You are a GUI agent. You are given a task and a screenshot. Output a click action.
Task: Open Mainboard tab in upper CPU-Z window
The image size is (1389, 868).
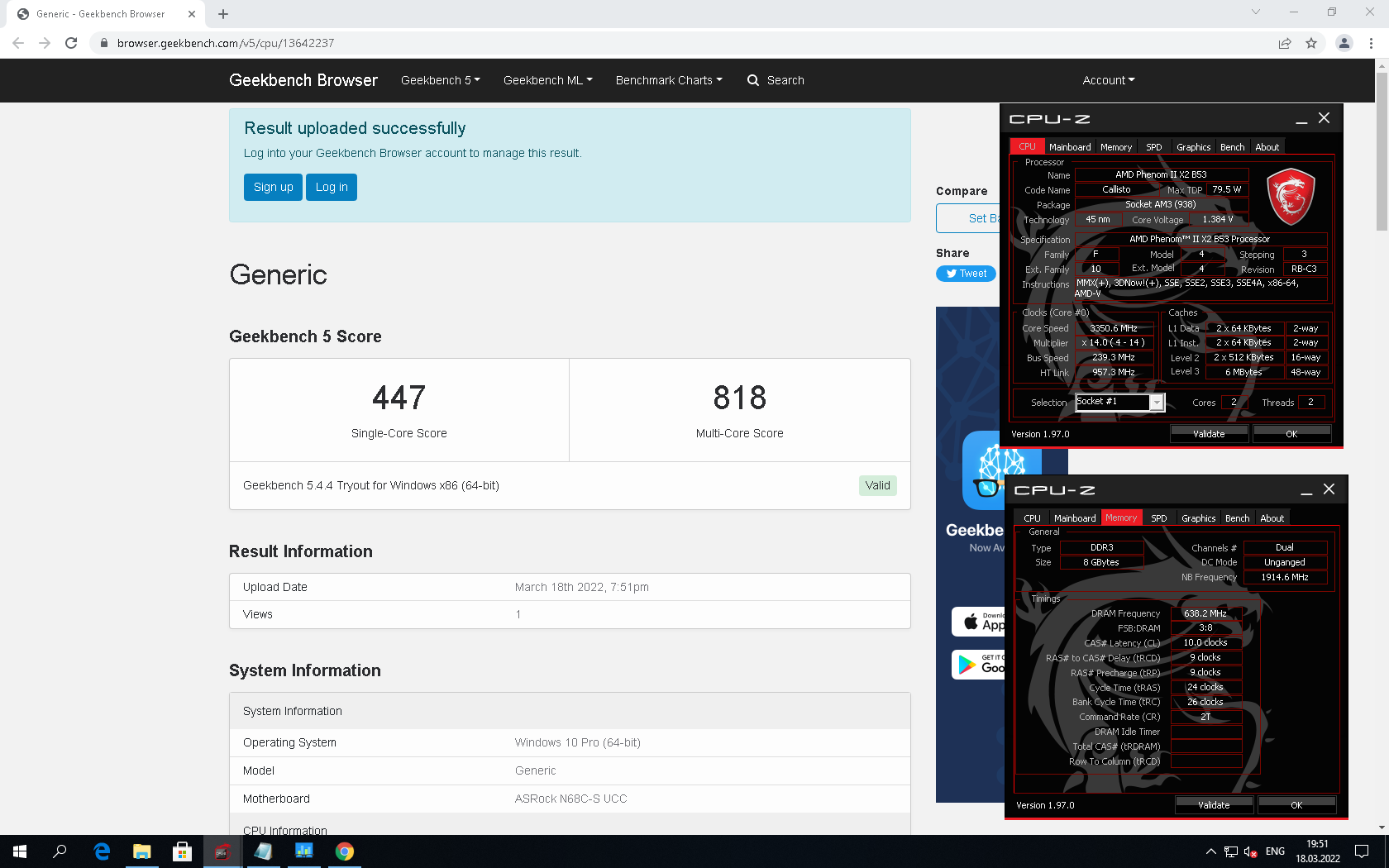pyautogui.click(x=1070, y=147)
